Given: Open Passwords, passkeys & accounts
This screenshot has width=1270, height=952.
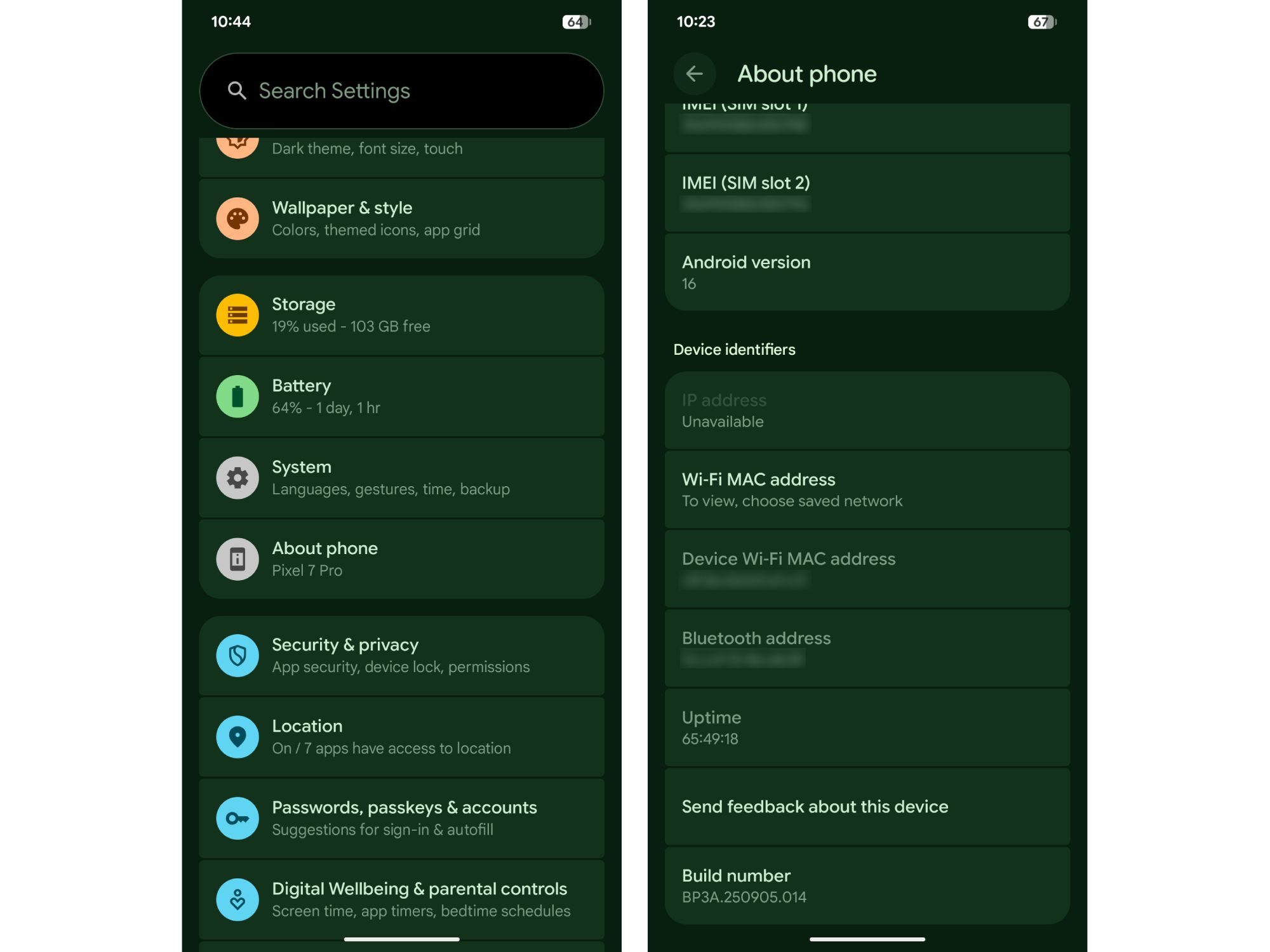Looking at the screenshot, I should coord(401,818).
